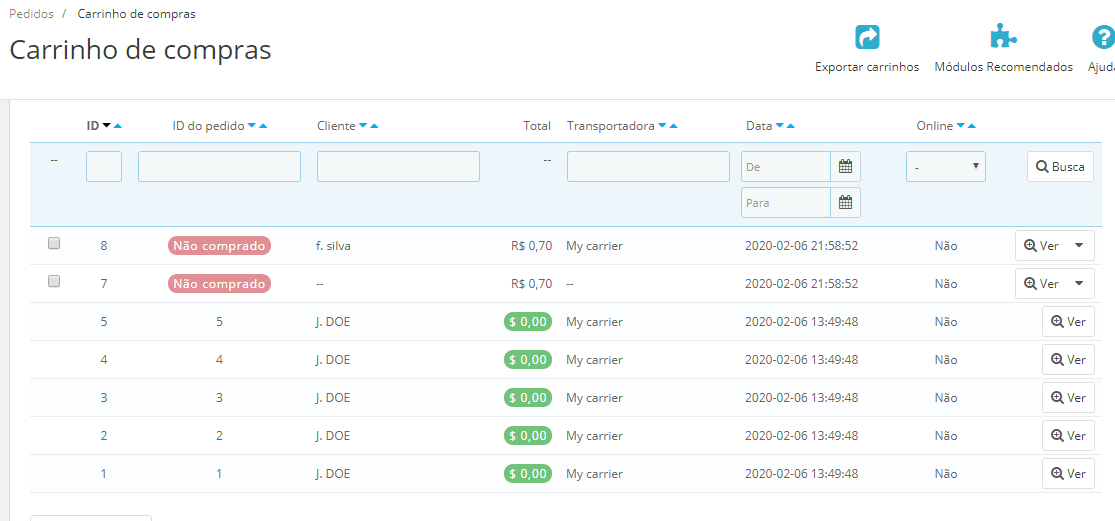
Task: Click customer f. silva
Action: click(x=333, y=246)
